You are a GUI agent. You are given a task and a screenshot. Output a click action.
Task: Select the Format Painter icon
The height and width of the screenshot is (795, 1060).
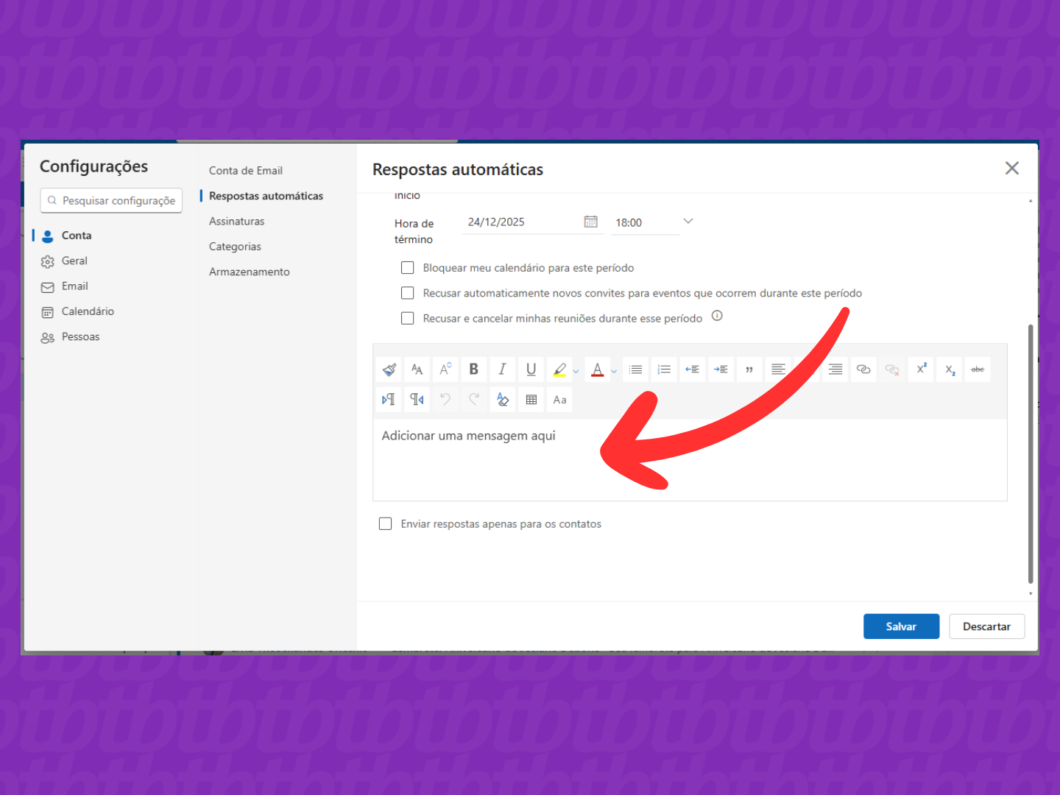click(x=389, y=369)
